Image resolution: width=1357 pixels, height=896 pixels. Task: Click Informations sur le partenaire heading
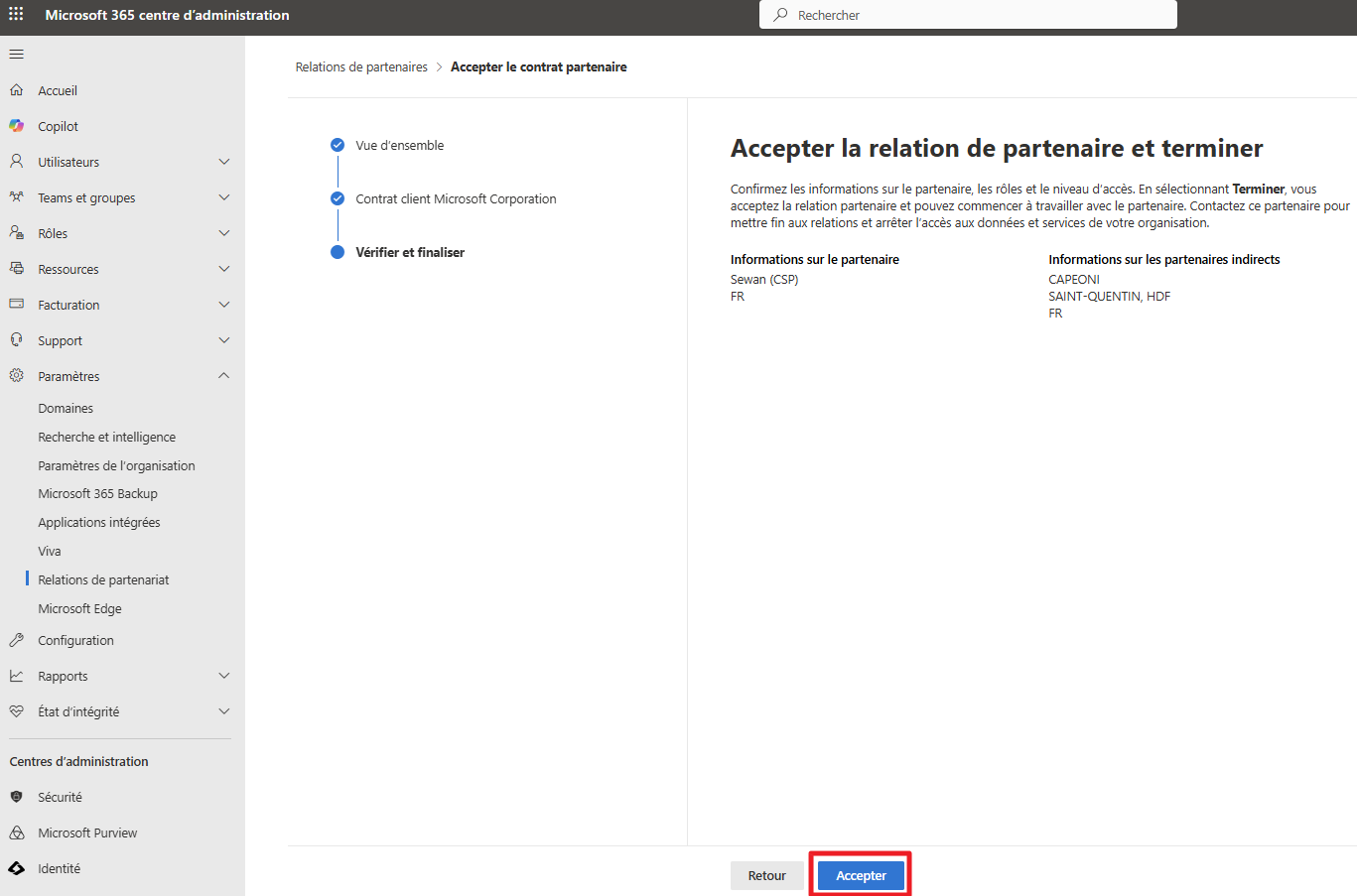tap(815, 259)
